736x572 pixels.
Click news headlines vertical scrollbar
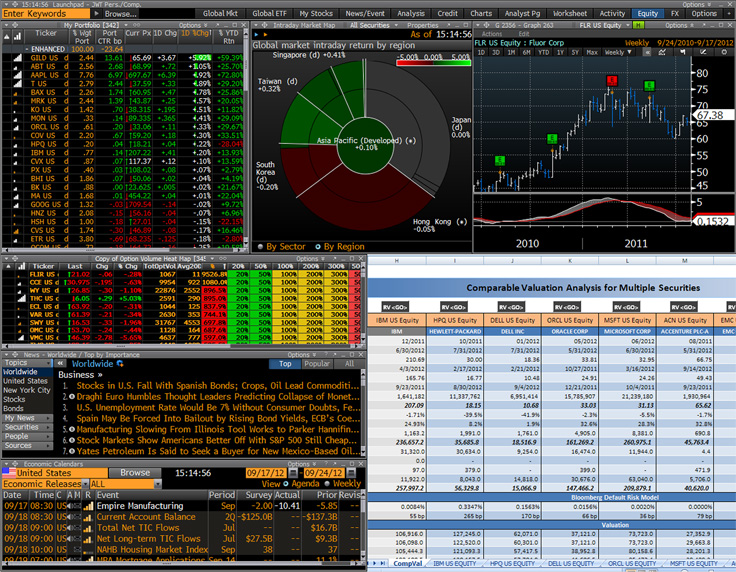pyautogui.click(x=363, y=413)
